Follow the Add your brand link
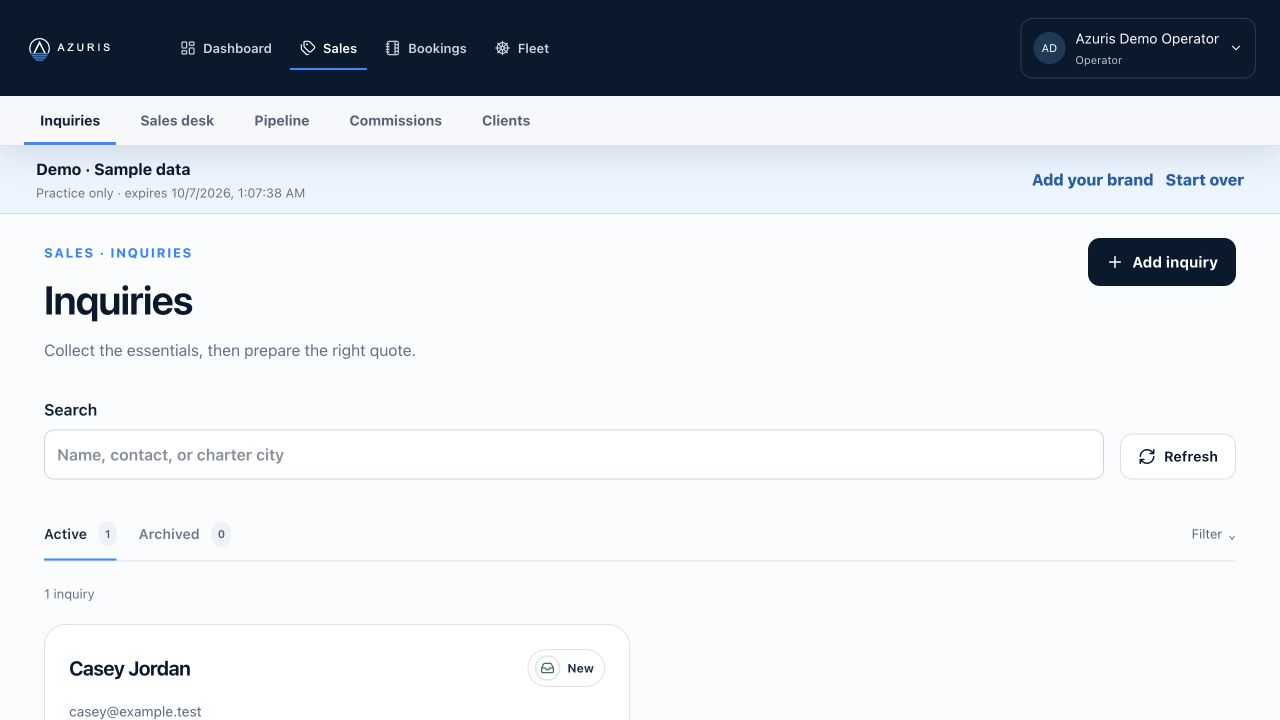The height and width of the screenshot is (720, 1280). (x=1092, y=180)
